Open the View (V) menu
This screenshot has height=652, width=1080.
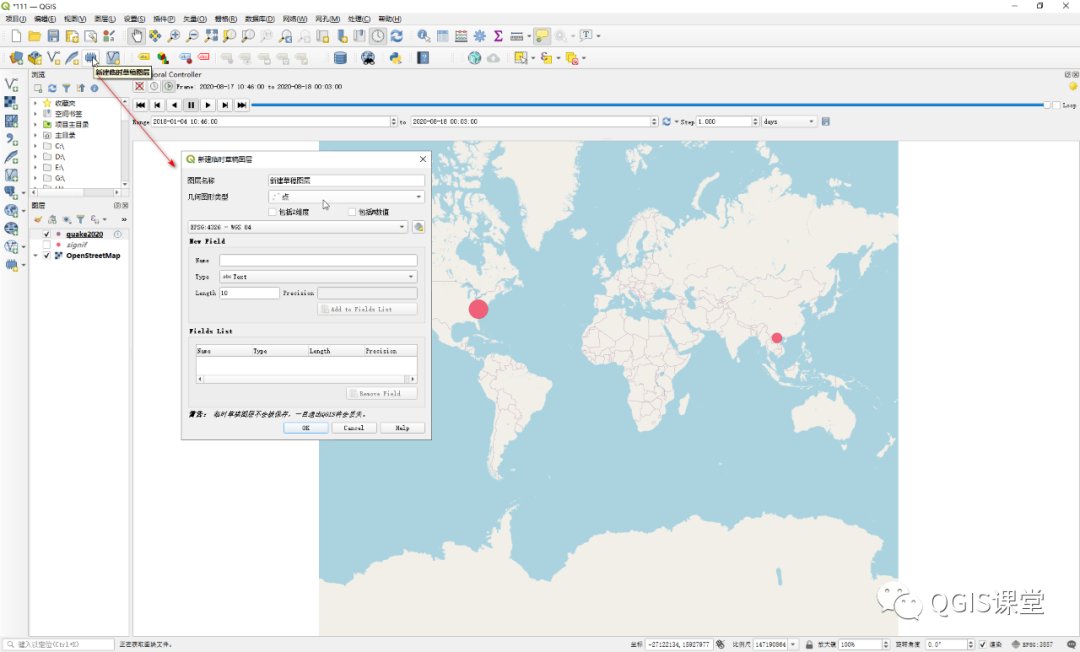[x=75, y=19]
